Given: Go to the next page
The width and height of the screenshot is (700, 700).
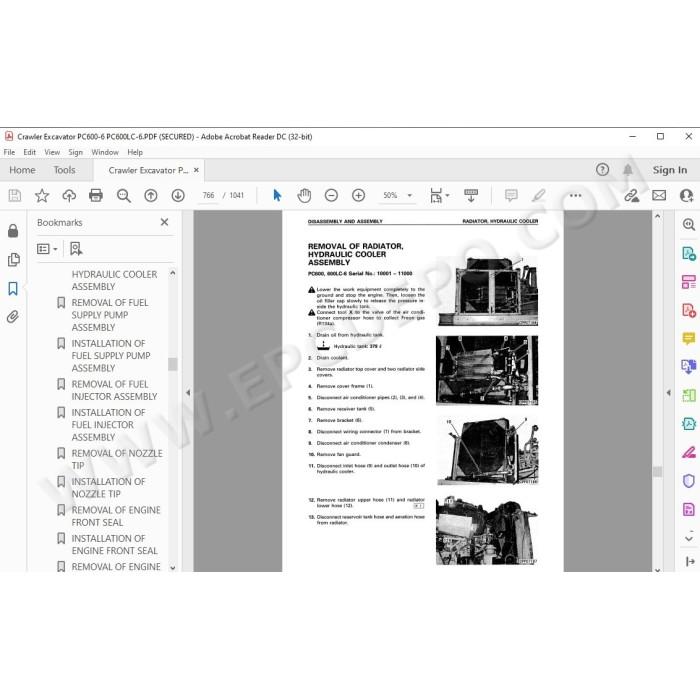Looking at the screenshot, I should [178, 196].
